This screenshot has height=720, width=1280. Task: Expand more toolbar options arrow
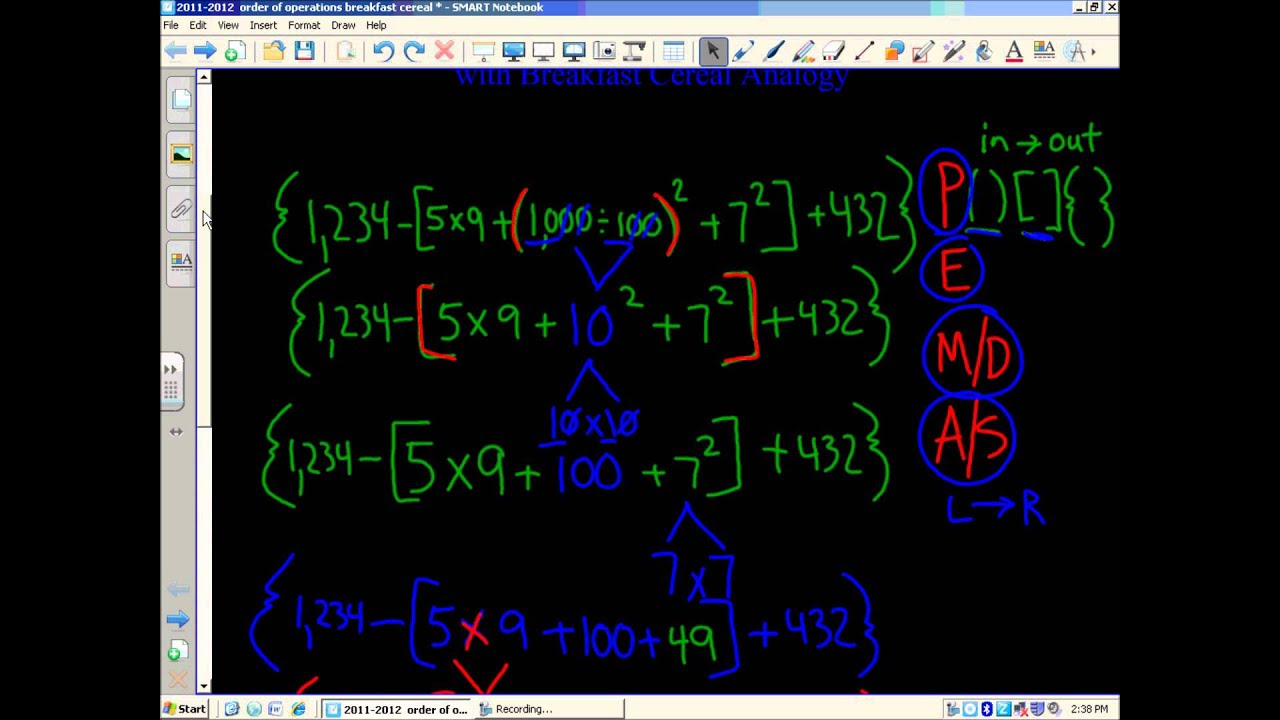pyautogui.click(x=1094, y=51)
